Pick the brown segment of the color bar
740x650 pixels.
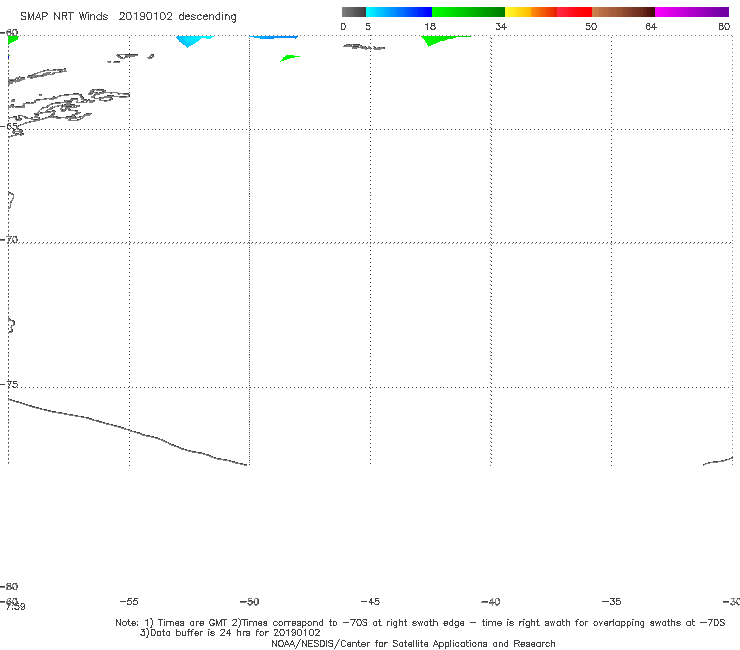coord(623,12)
